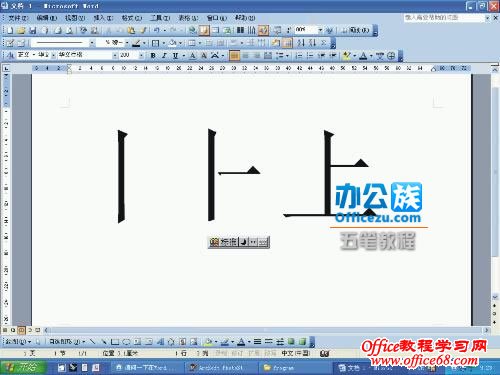Open the 格式 (Format) menu

click(132, 18)
